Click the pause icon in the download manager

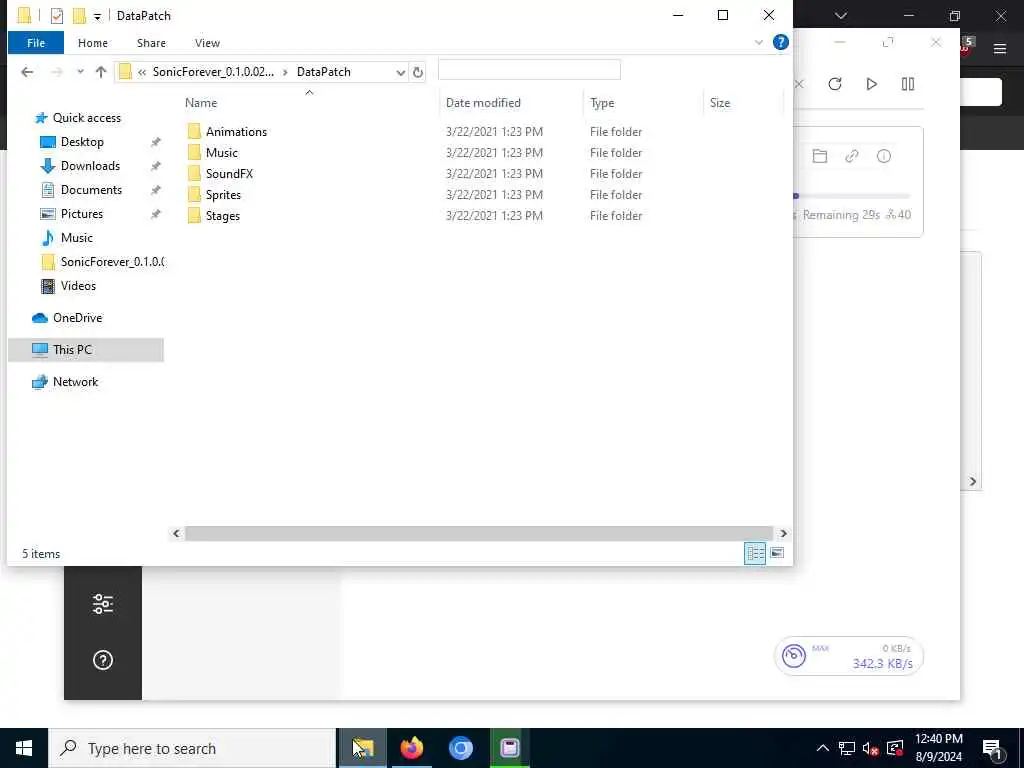908,84
